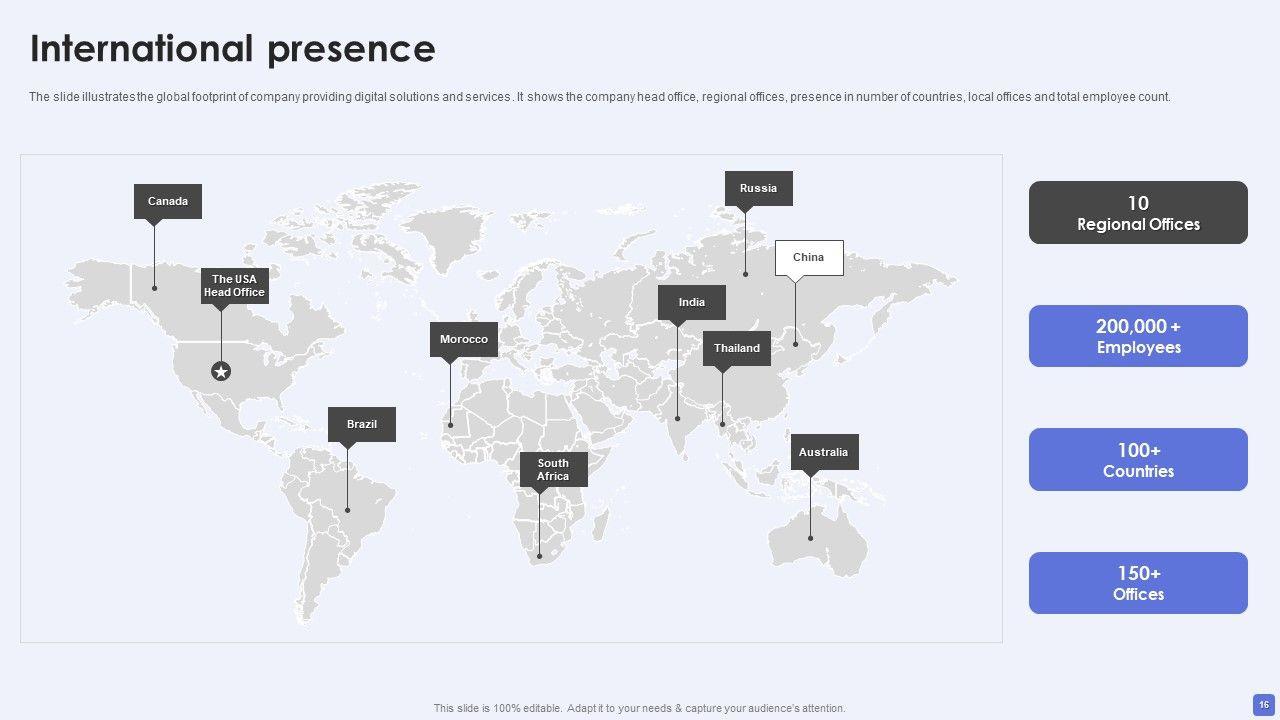
Task: Select the pin dot below the Brazil label
Action: [348, 510]
